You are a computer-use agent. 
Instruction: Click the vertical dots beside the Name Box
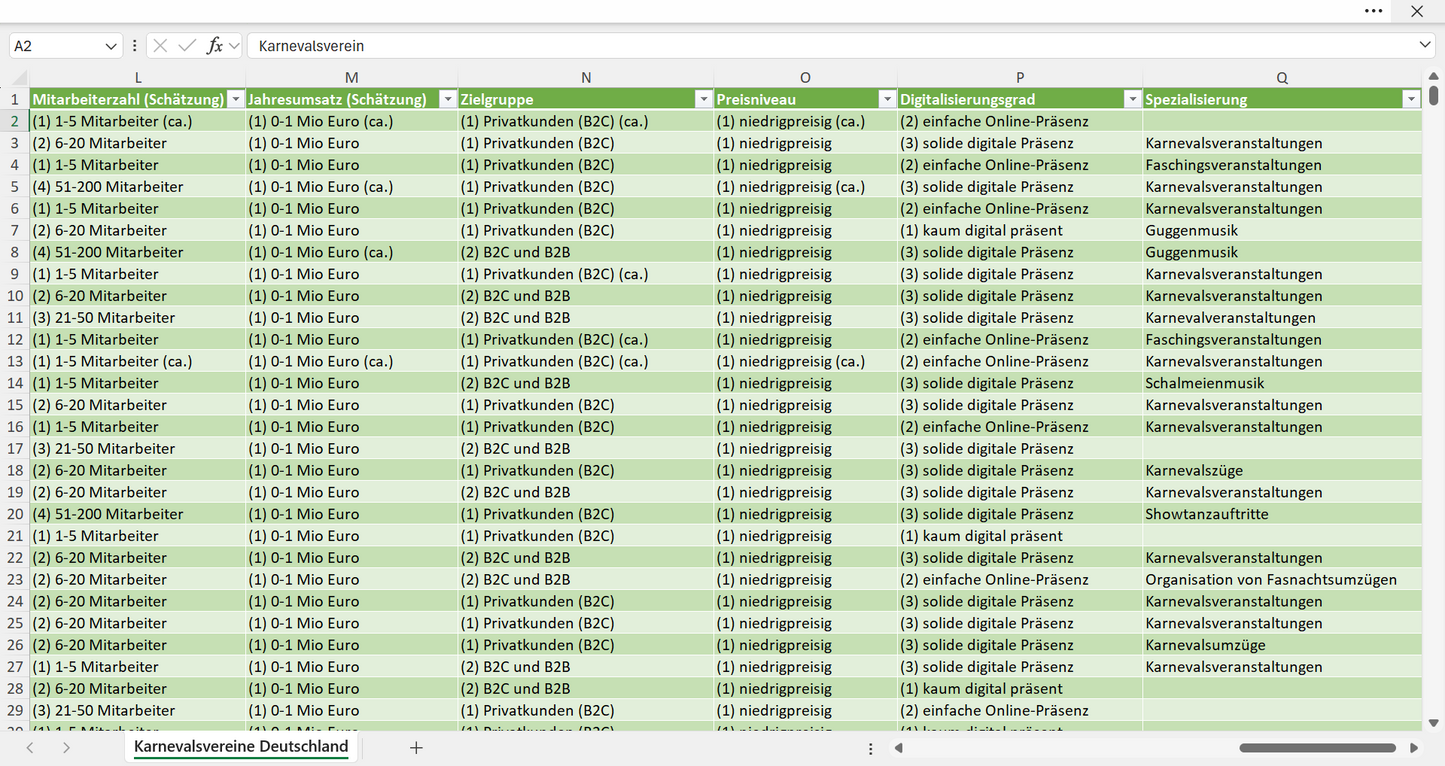click(x=134, y=46)
